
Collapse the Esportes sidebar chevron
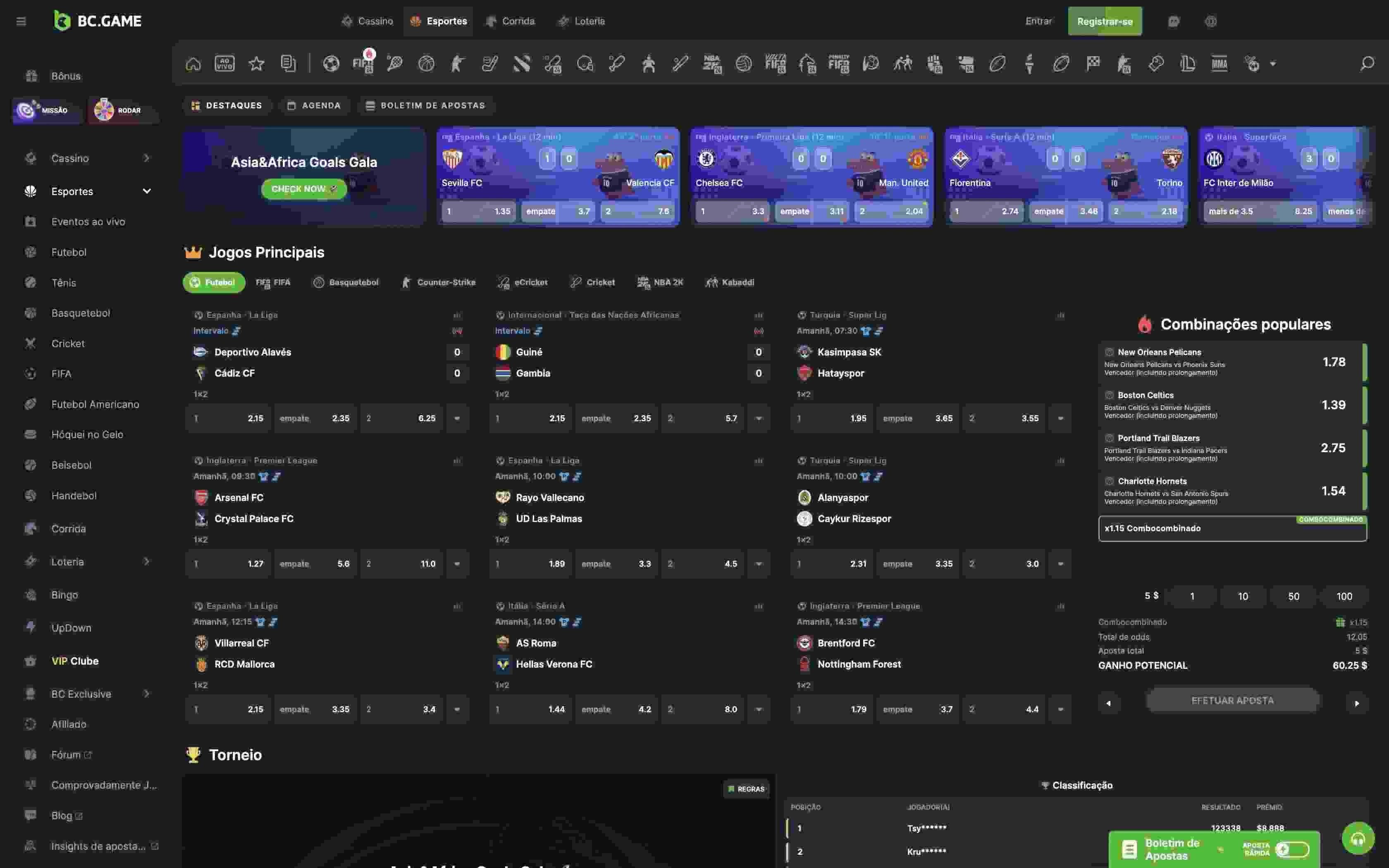coord(146,191)
